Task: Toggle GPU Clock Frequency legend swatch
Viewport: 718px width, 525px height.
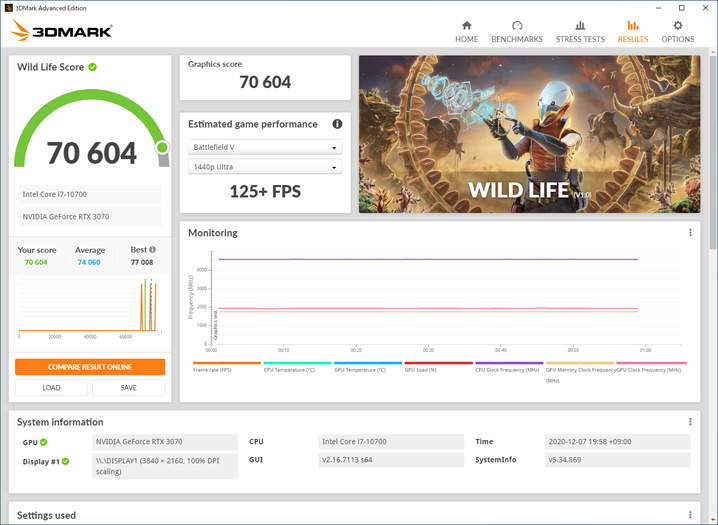Action: tap(651, 363)
